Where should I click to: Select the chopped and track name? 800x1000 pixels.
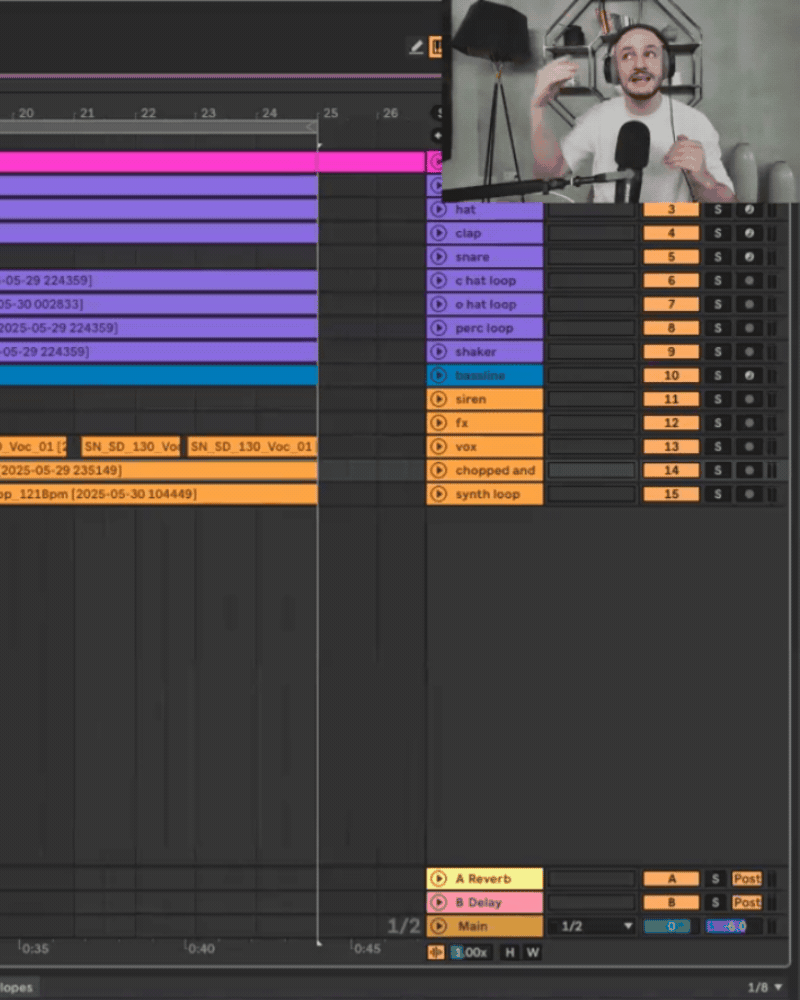click(x=495, y=471)
